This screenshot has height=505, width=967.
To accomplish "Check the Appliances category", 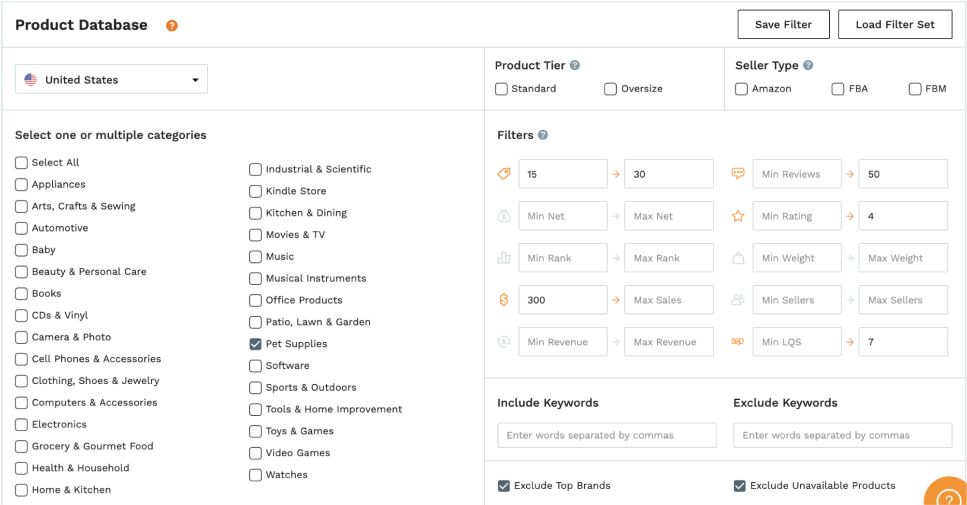I will click(22, 184).
